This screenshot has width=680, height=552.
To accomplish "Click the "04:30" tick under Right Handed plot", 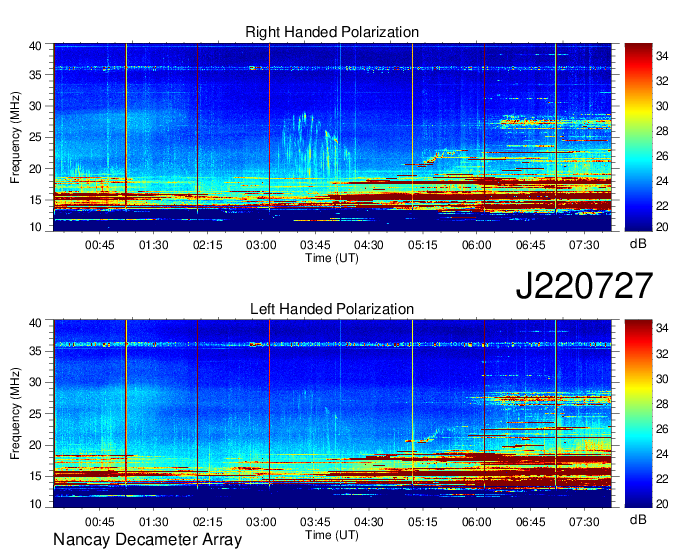I will [x=369, y=245].
